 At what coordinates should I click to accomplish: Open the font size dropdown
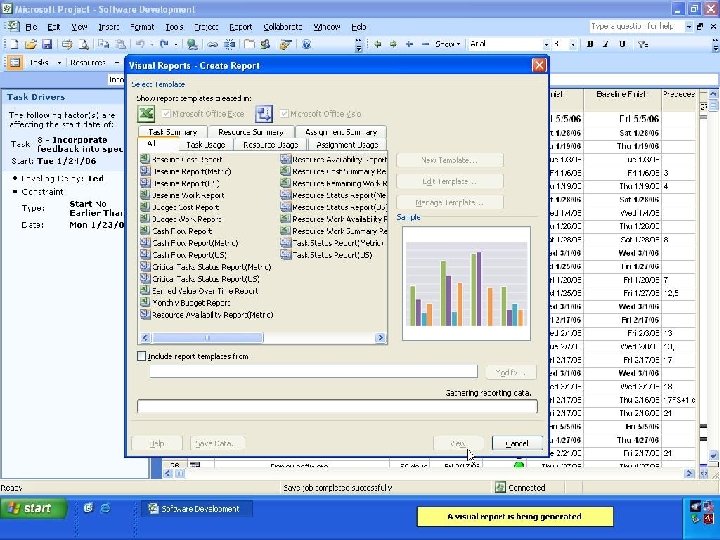[x=573, y=45]
